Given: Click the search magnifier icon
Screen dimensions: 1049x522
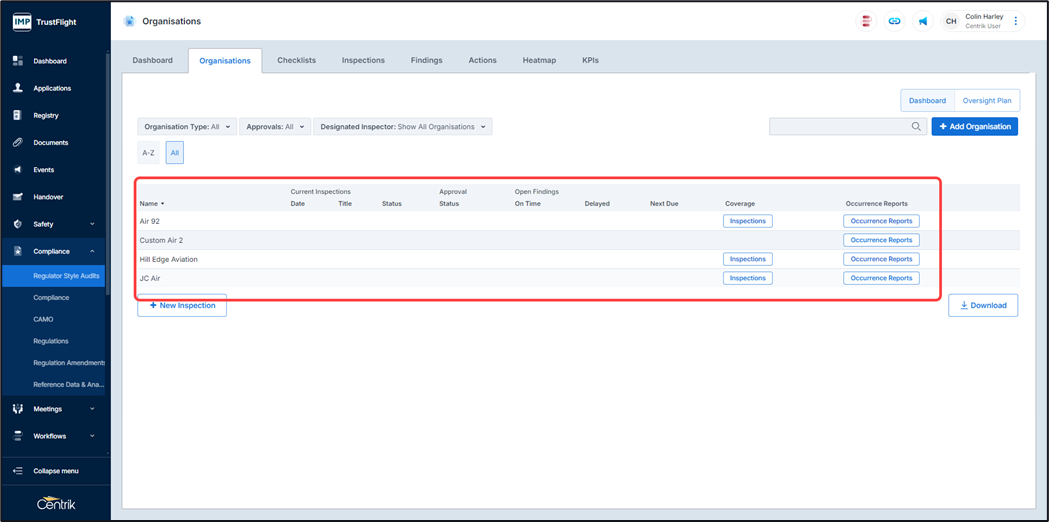Looking at the screenshot, I should coord(916,127).
